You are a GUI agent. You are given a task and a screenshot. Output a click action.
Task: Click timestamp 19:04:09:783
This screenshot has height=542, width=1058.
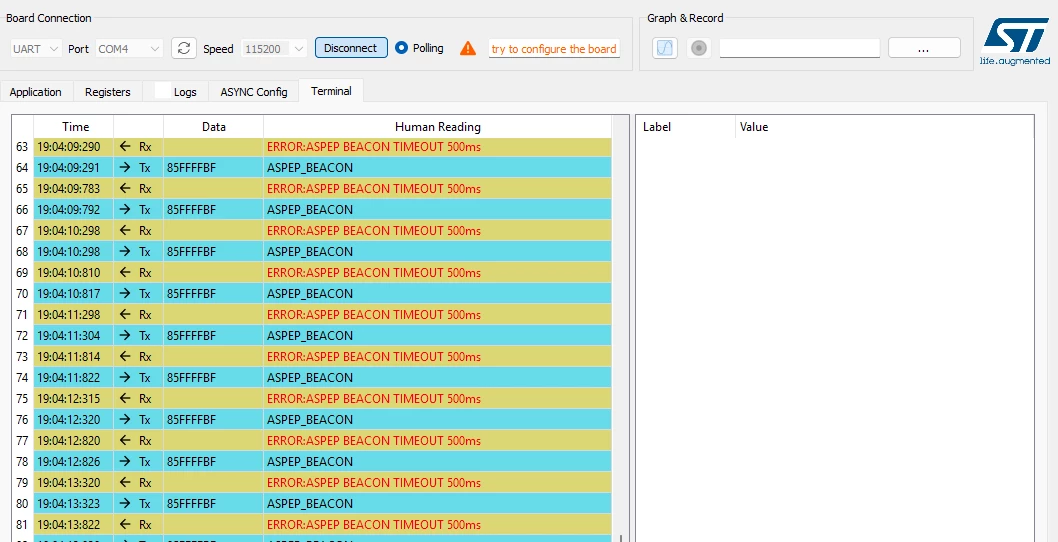coord(68,188)
